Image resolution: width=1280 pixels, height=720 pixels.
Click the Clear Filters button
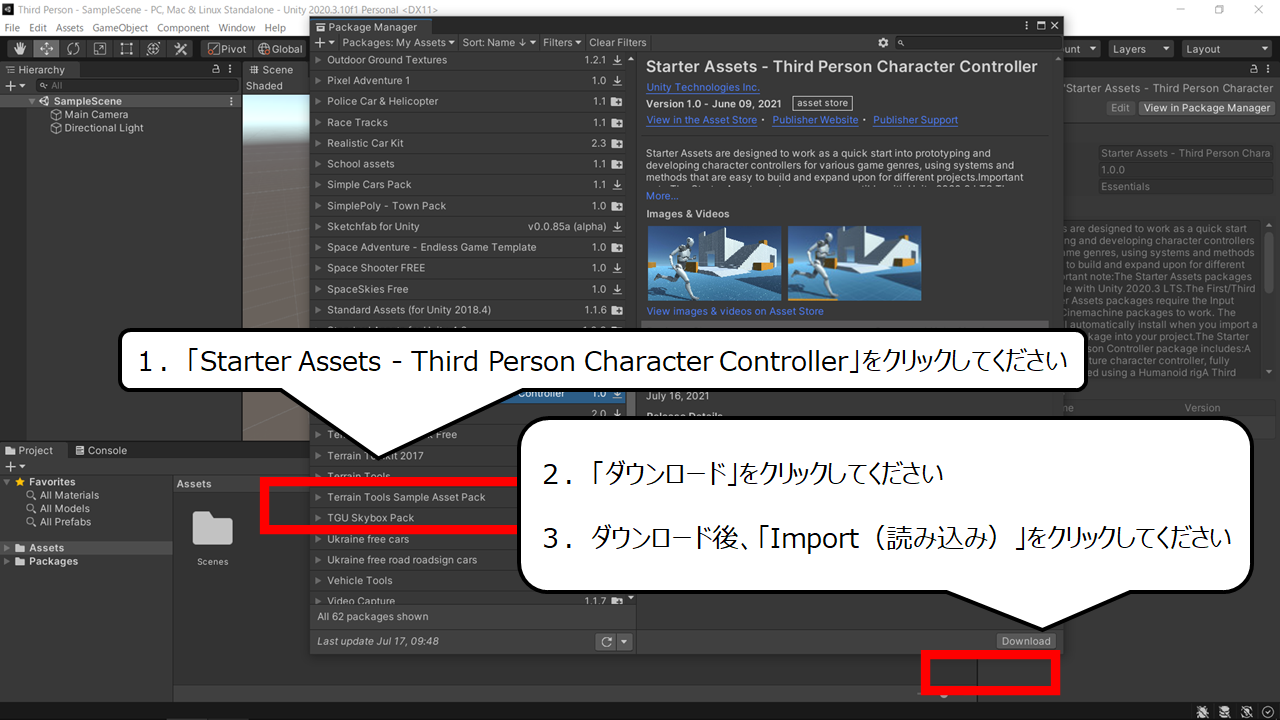(x=618, y=43)
